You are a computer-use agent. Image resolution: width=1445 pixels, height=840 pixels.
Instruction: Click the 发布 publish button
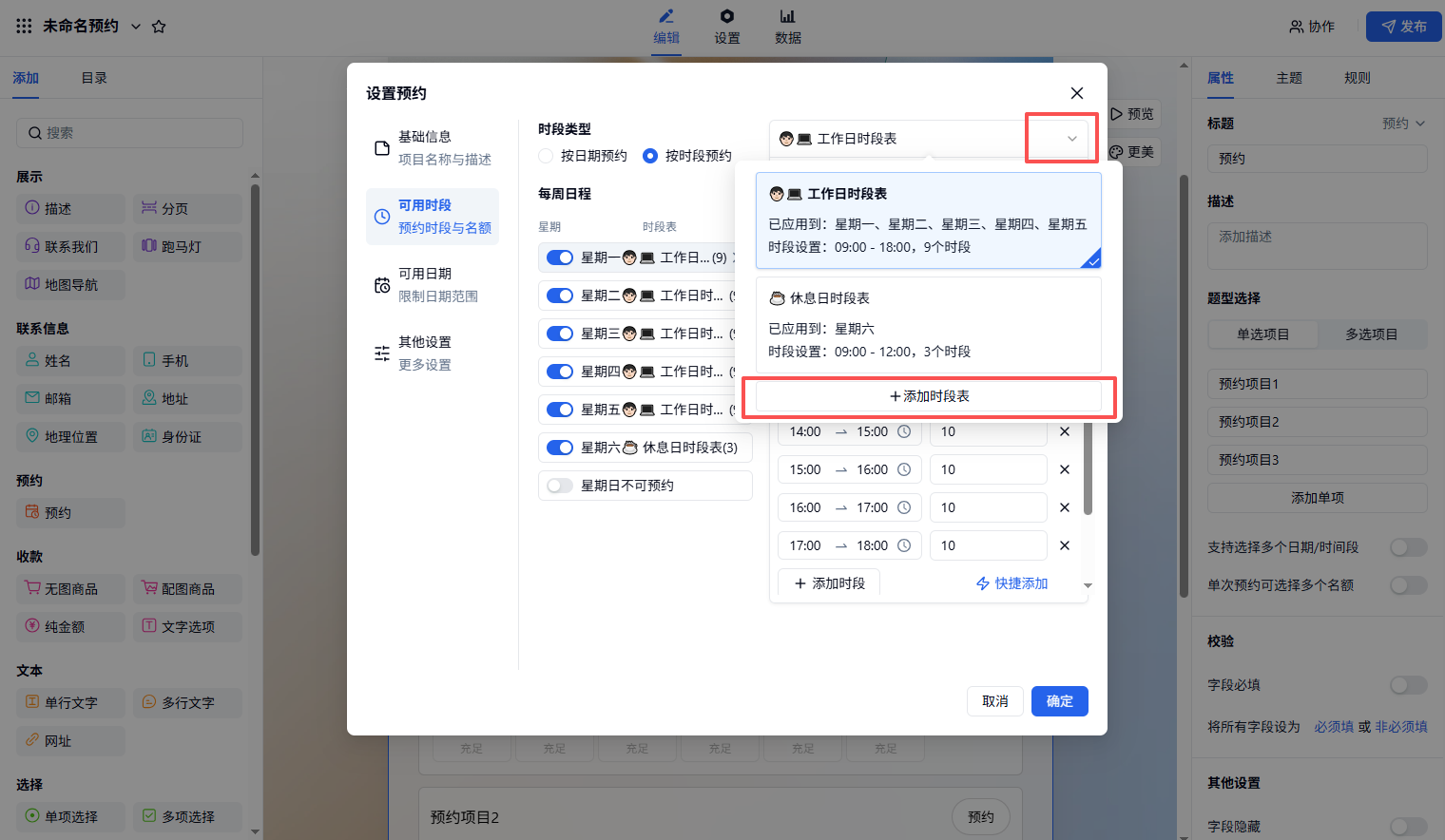point(1403,27)
